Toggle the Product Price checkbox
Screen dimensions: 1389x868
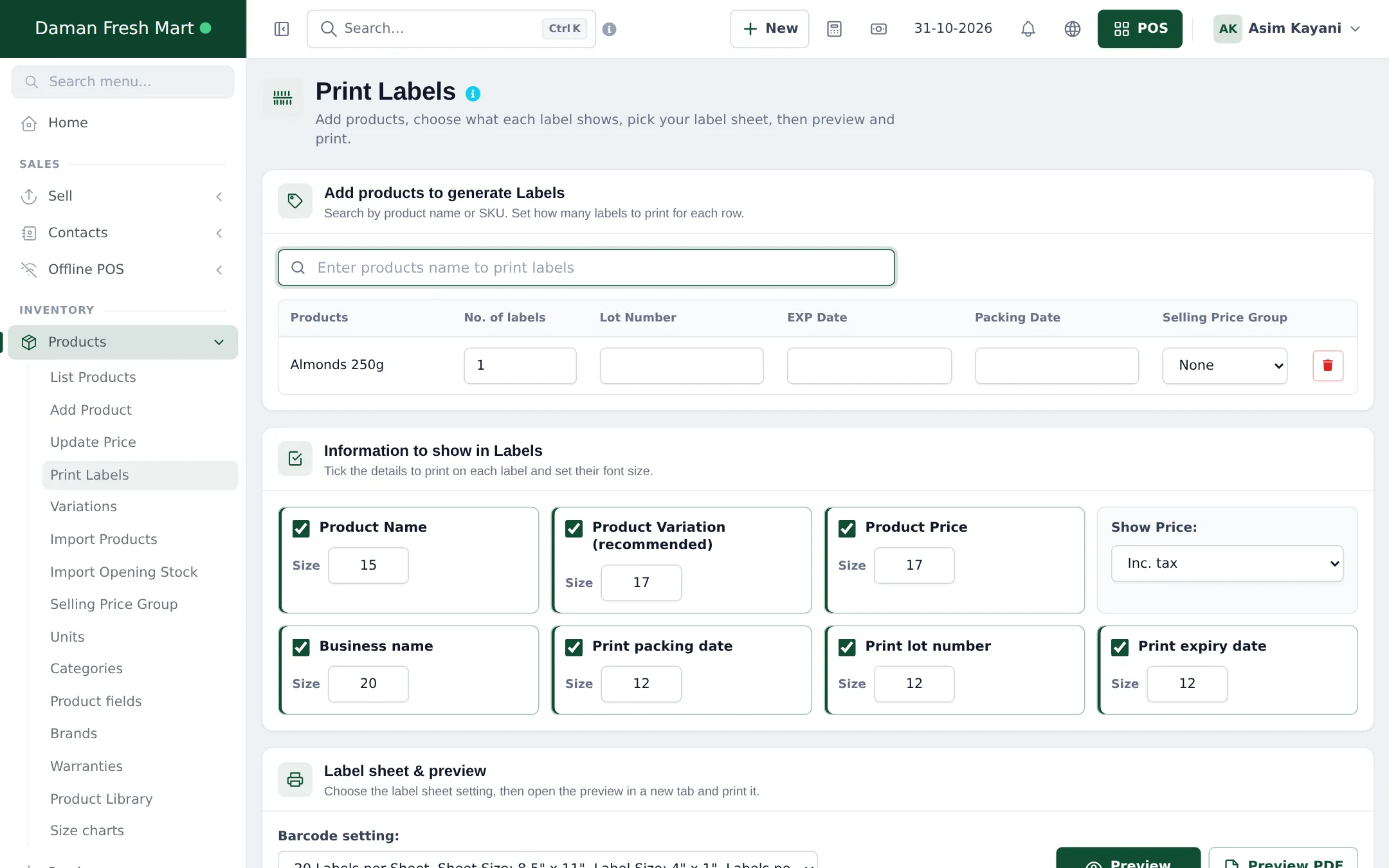coord(847,529)
